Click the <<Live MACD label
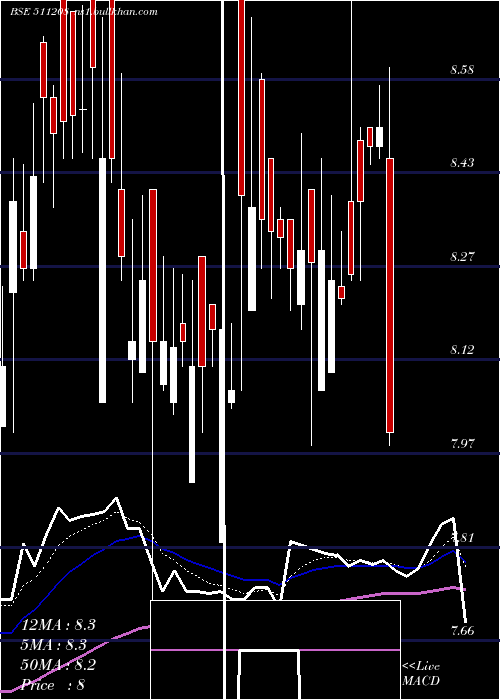The width and height of the screenshot is (500, 700). tap(421, 673)
